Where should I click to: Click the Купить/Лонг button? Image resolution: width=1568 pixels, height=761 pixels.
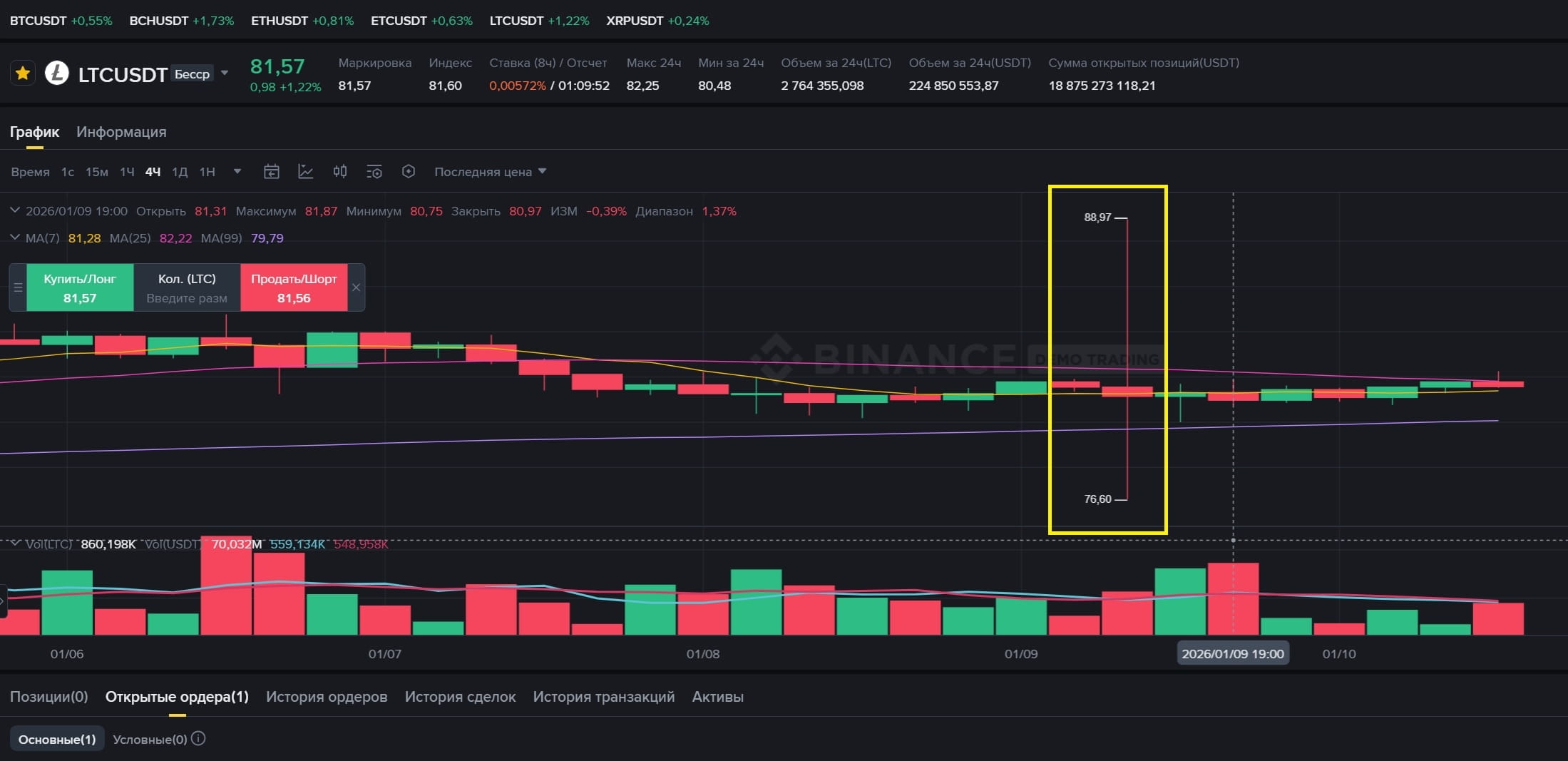[80, 287]
